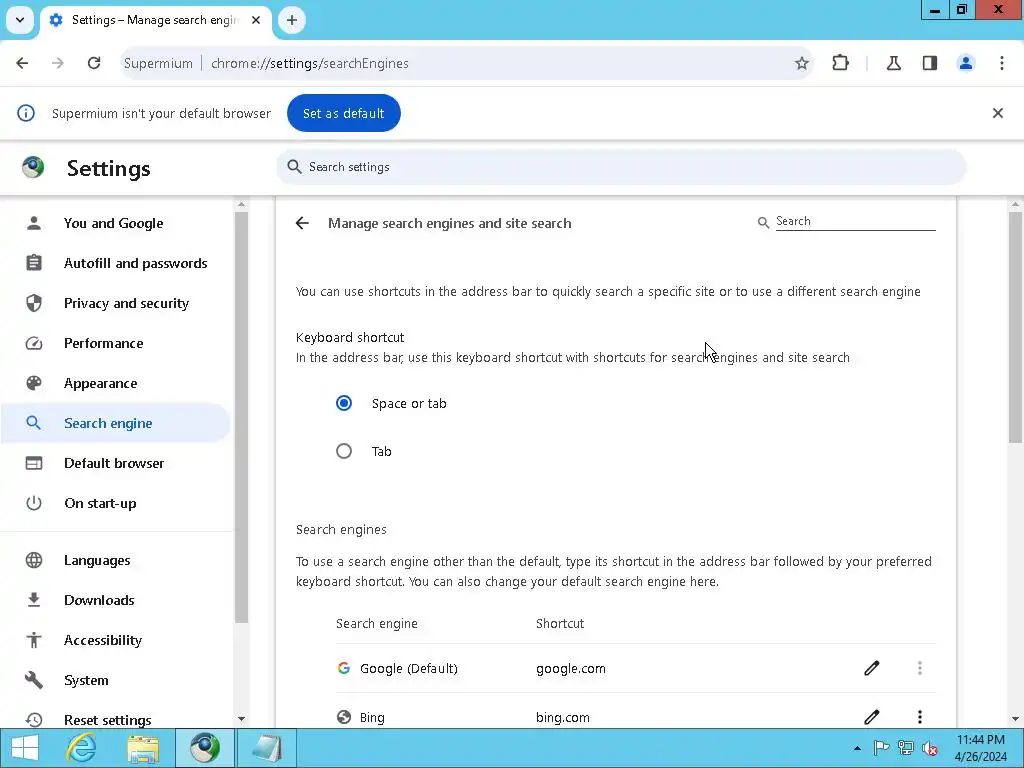Click the search engines Search field
Image resolution: width=1024 pixels, height=768 pixels.
855,221
